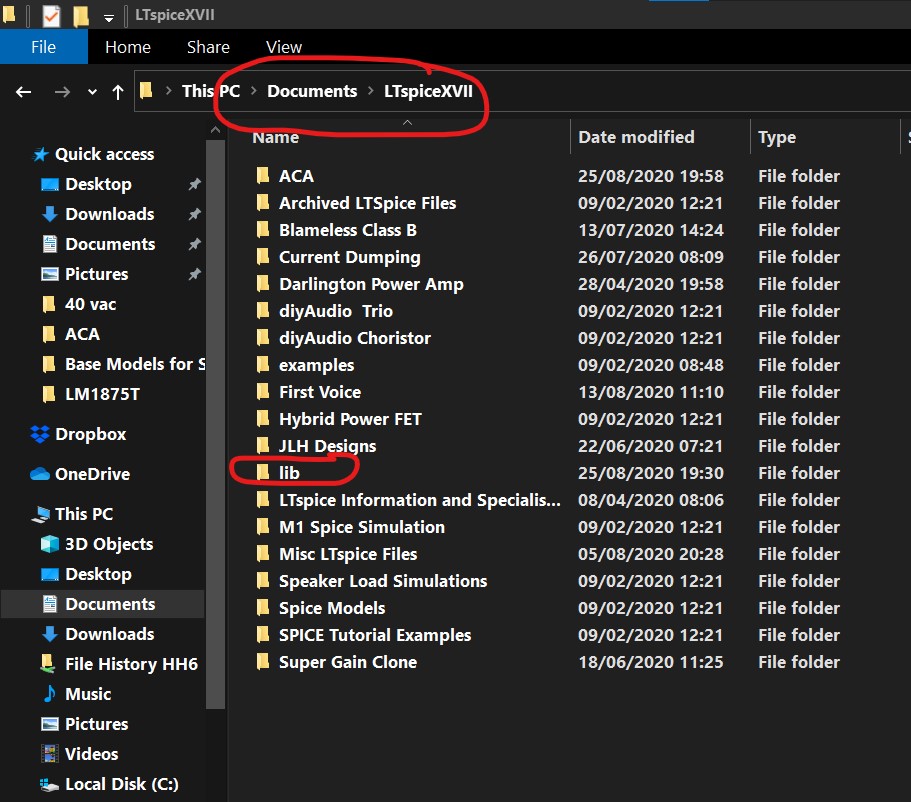Open Base Models folder in navigation pane

point(123,364)
